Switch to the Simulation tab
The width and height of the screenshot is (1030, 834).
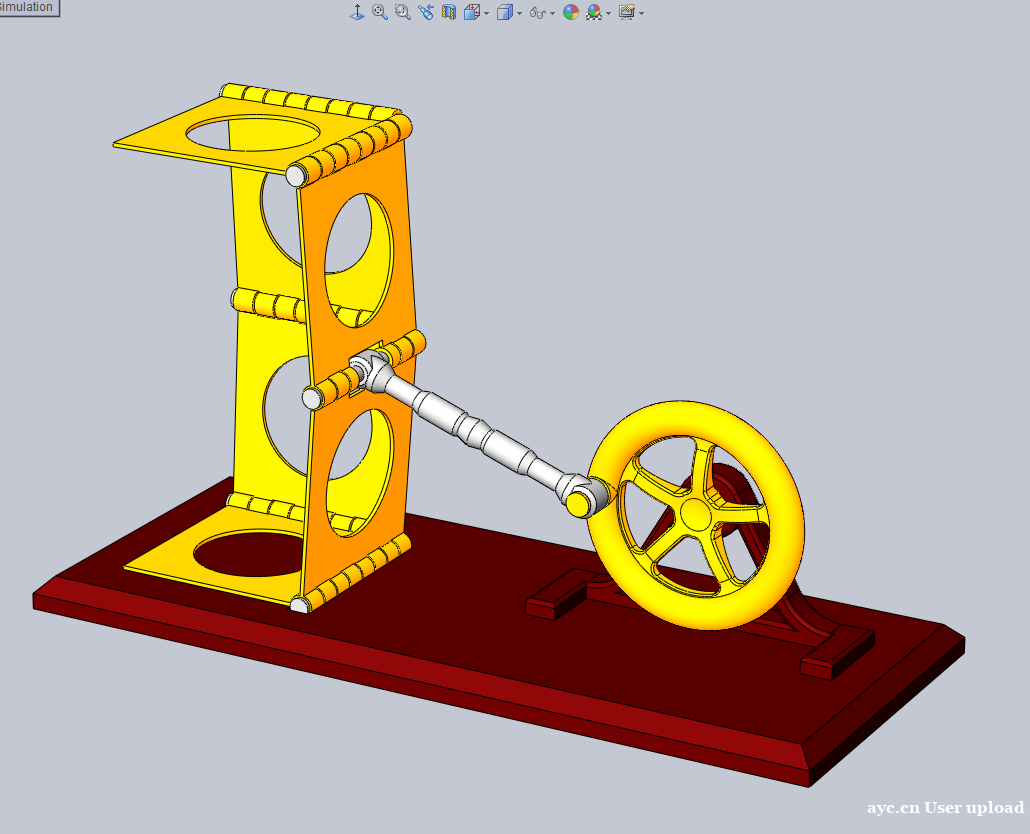(28, 7)
